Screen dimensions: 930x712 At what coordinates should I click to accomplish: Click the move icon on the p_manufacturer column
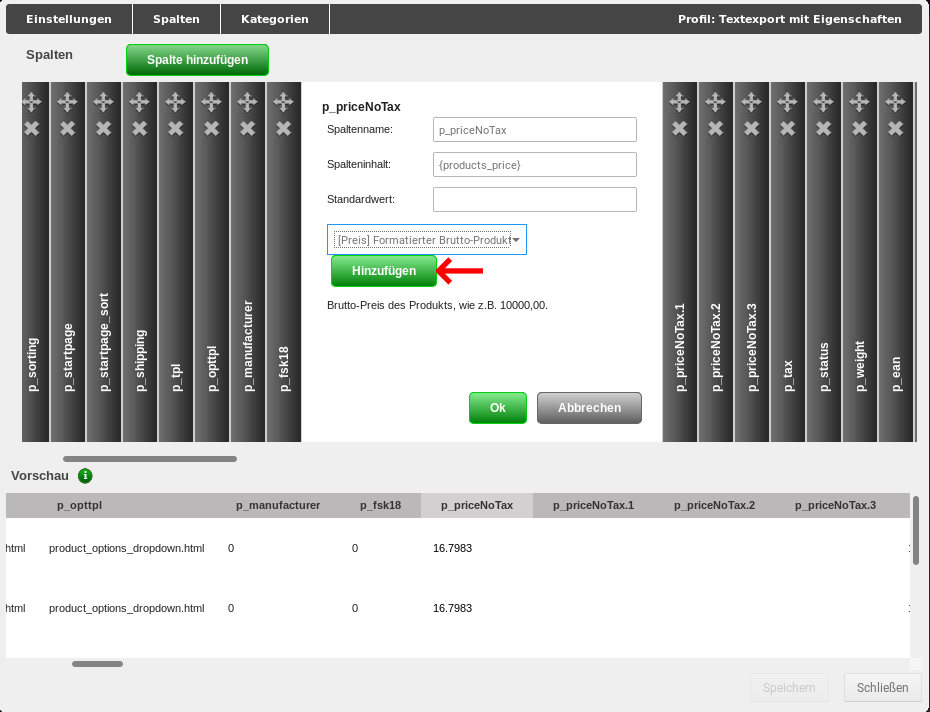click(247, 100)
